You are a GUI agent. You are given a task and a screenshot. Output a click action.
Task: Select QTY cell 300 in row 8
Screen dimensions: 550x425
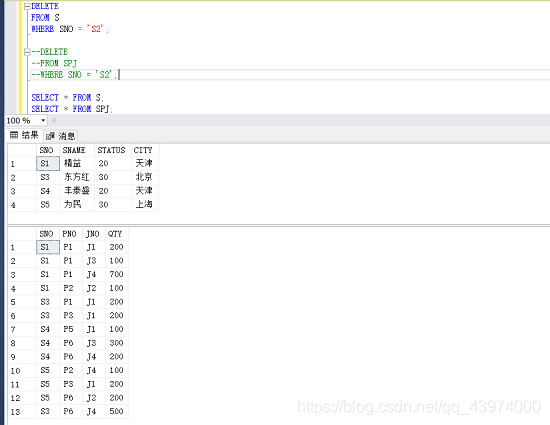[x=116, y=343]
